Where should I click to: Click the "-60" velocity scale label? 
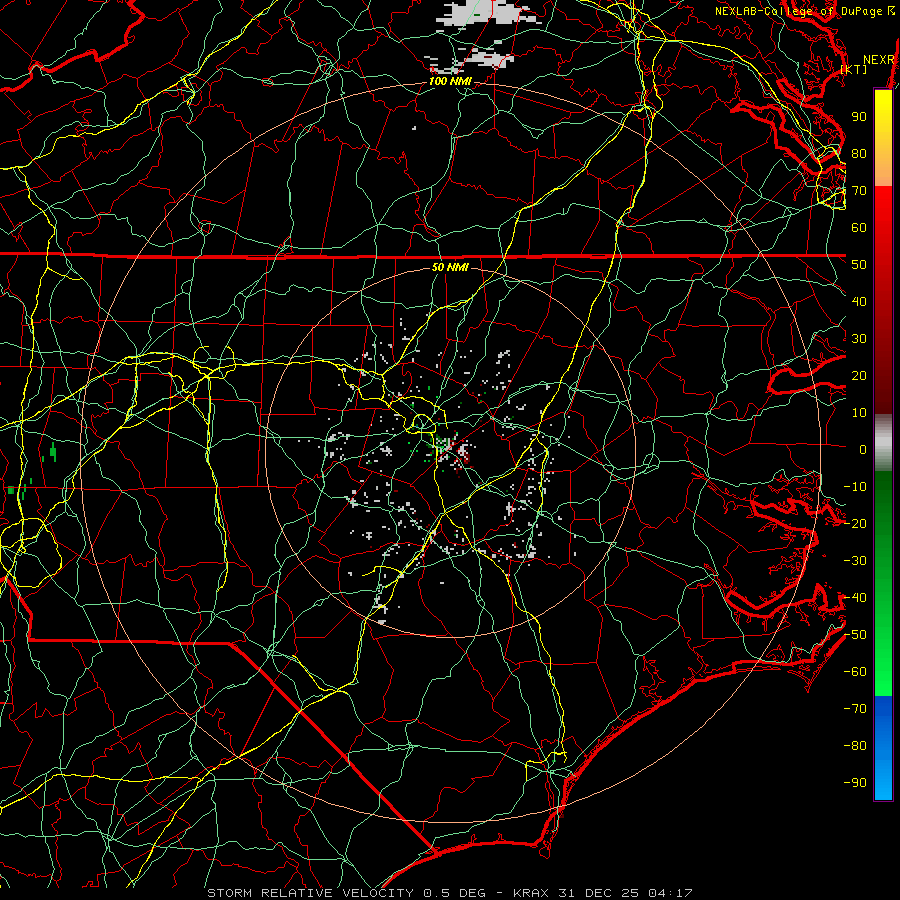(x=855, y=672)
